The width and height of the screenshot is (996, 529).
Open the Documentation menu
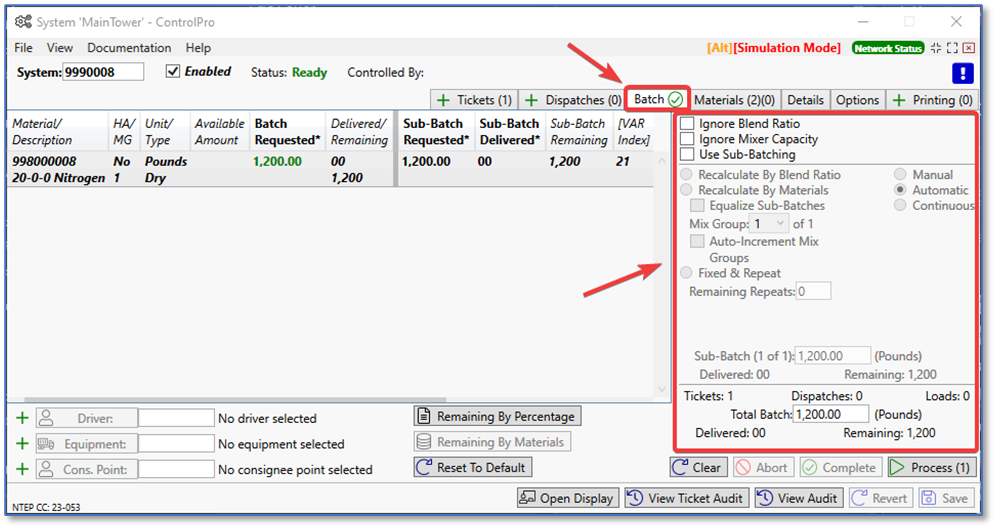coord(129,48)
